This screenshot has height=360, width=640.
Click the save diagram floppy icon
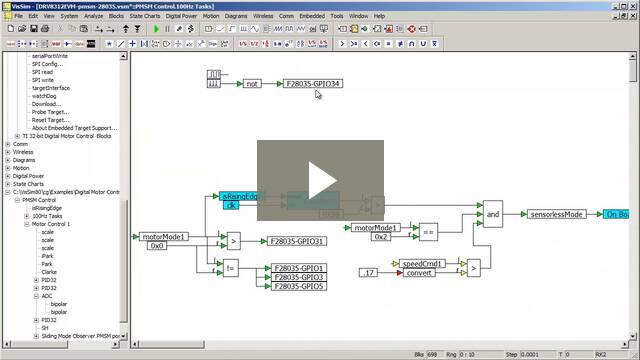click(33, 29)
